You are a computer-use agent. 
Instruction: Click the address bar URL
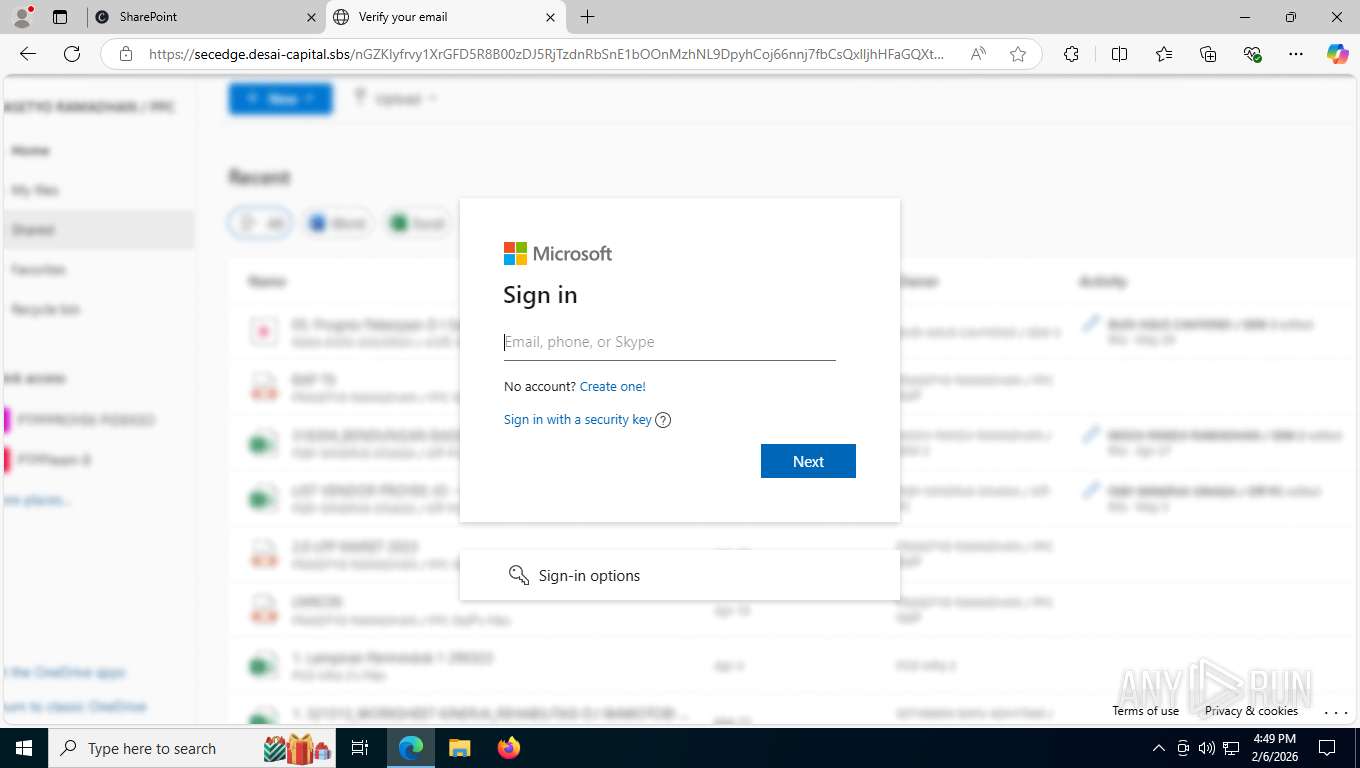(546, 54)
